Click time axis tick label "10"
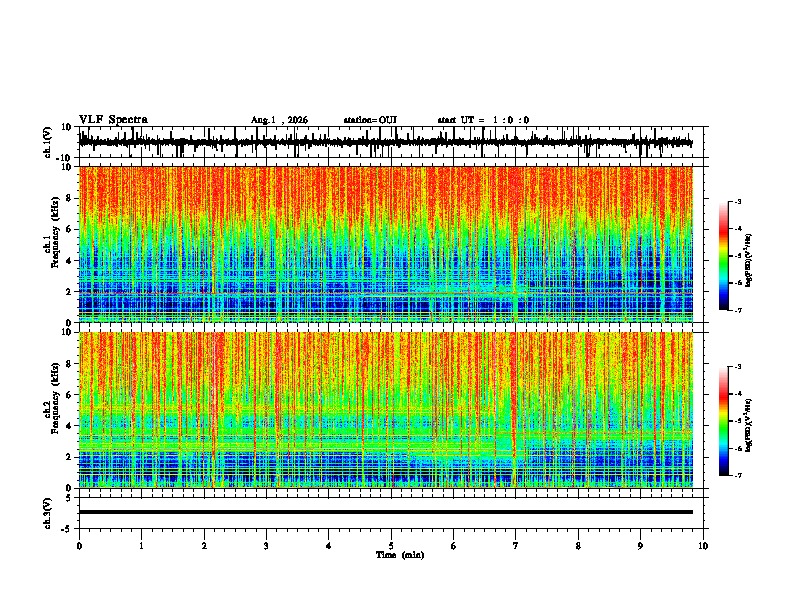 coord(703,546)
